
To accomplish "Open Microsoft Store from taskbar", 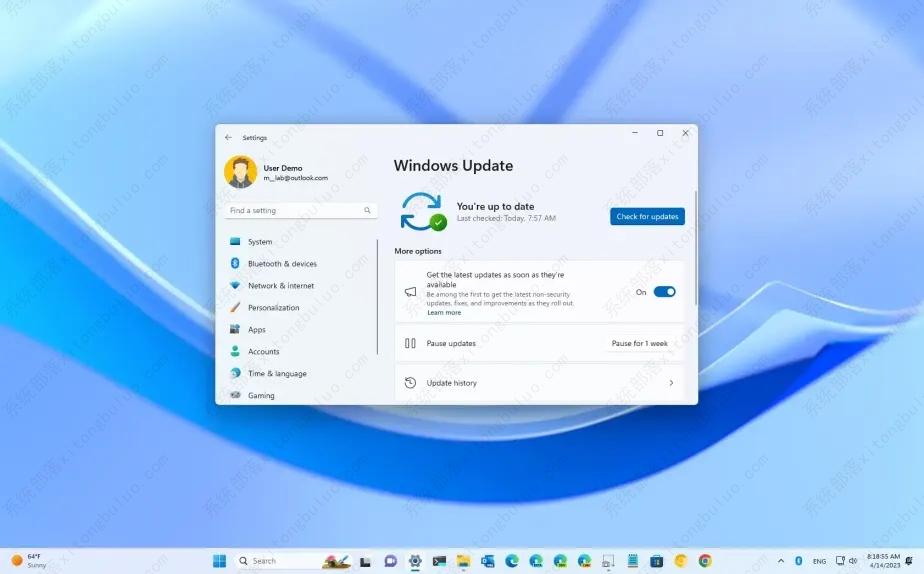I will (656, 561).
